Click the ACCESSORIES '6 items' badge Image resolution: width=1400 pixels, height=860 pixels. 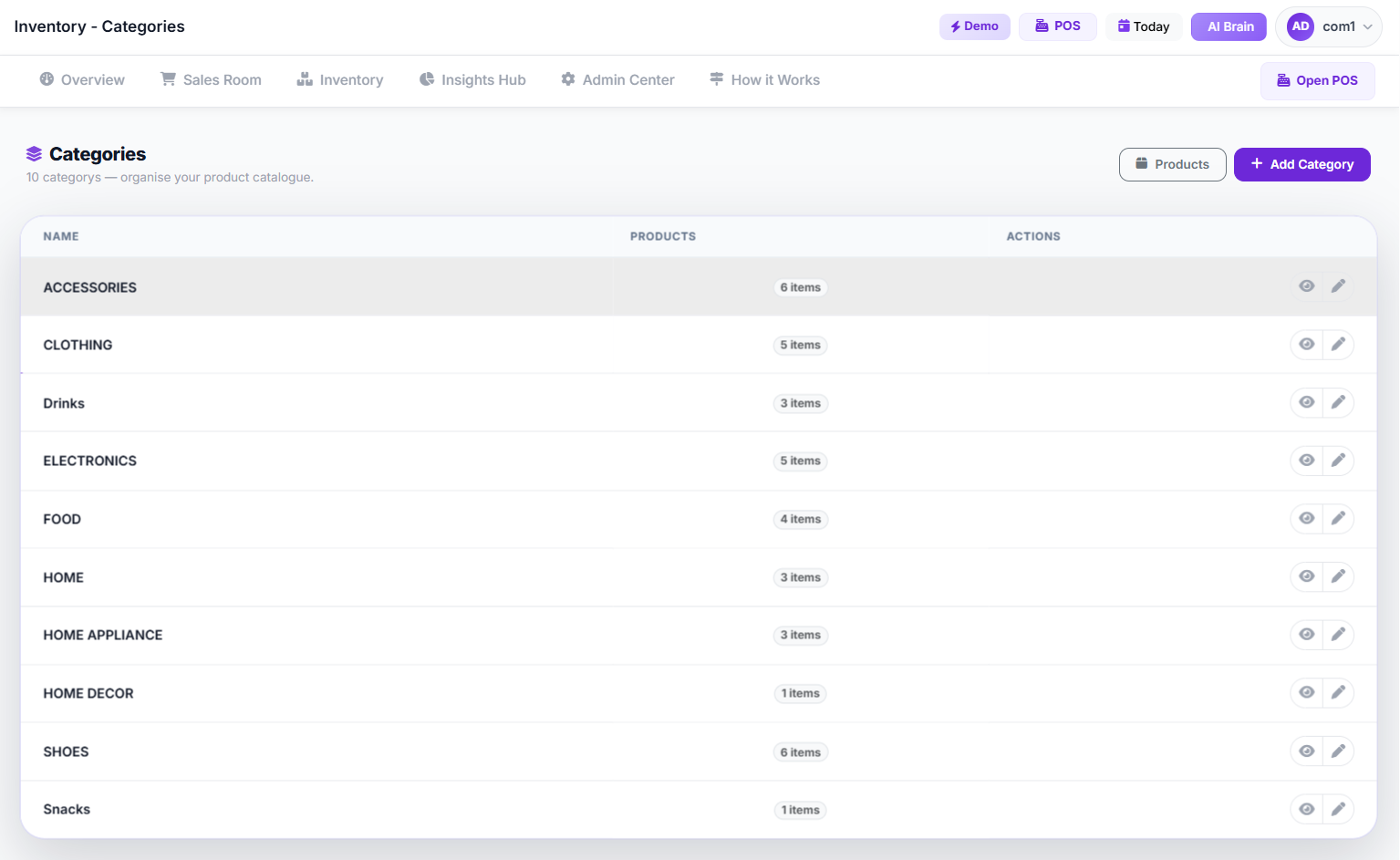point(801,287)
